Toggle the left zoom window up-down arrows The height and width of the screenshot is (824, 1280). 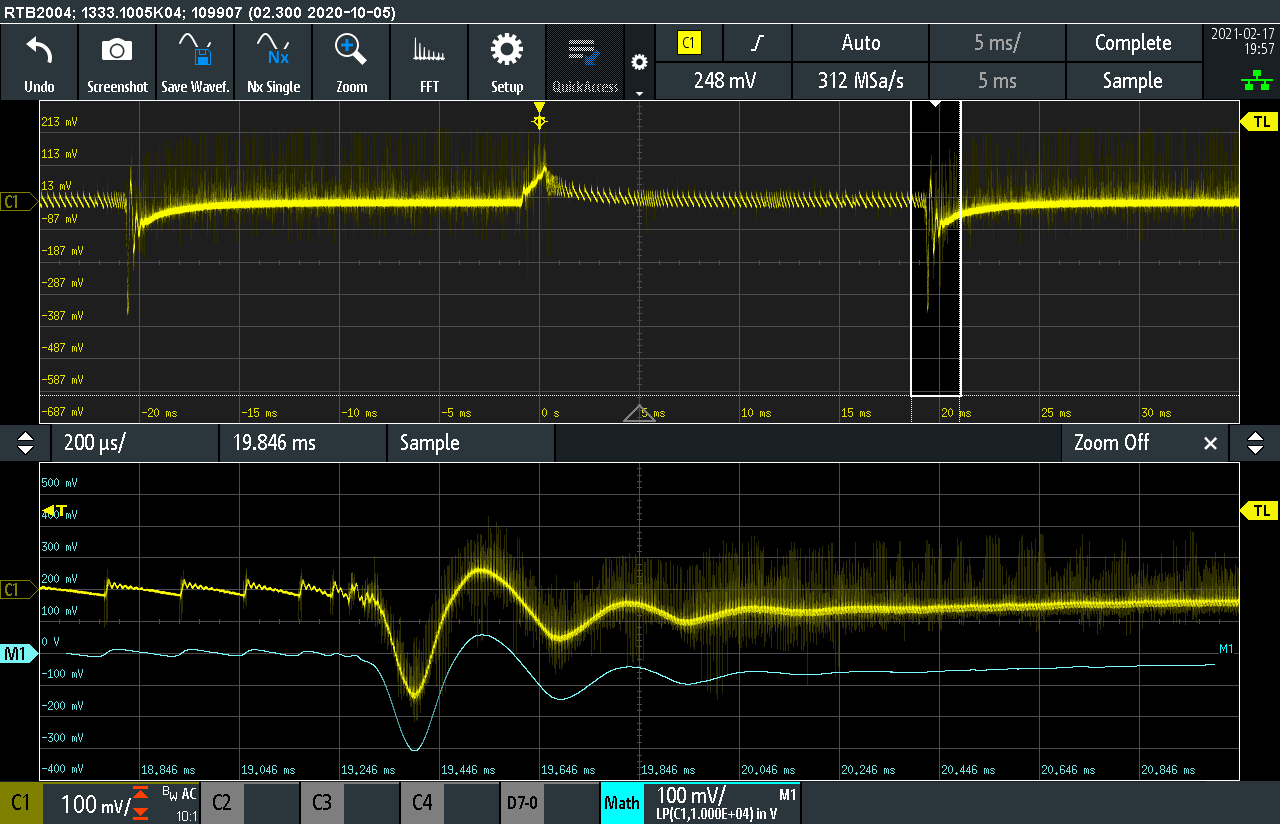[x=26, y=443]
